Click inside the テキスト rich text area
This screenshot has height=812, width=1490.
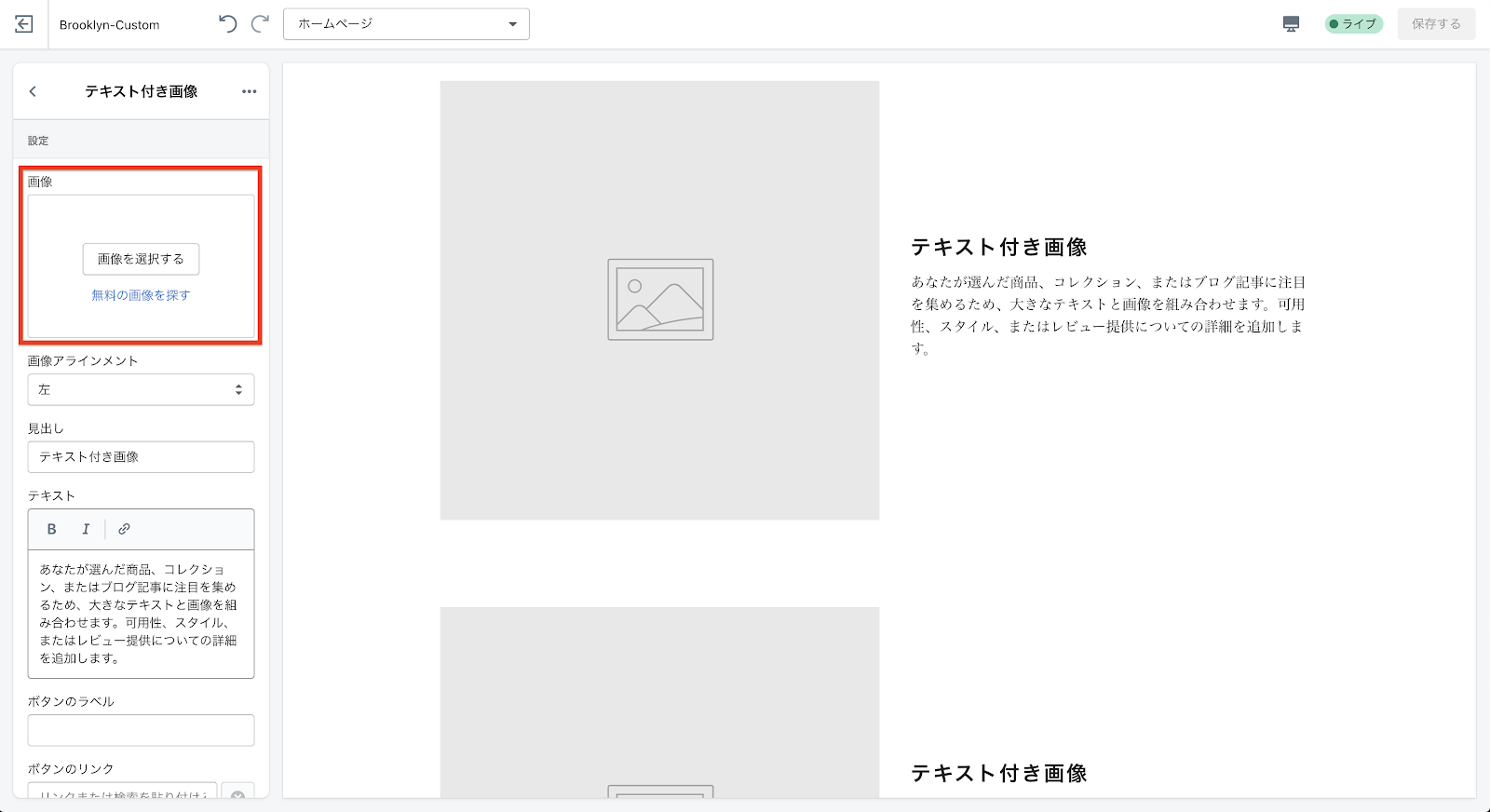141,613
